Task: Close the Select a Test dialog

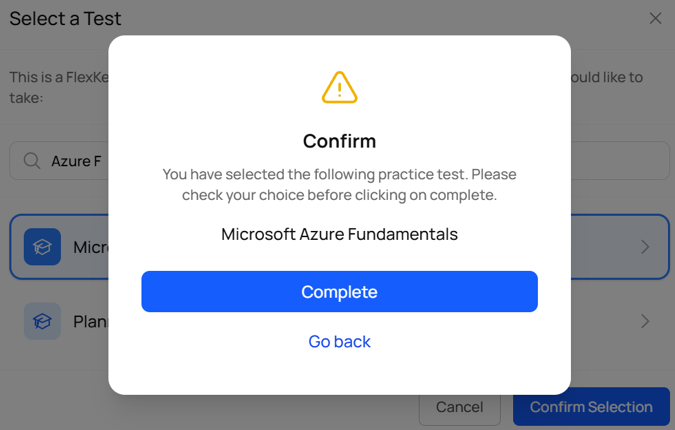Action: pos(655,18)
